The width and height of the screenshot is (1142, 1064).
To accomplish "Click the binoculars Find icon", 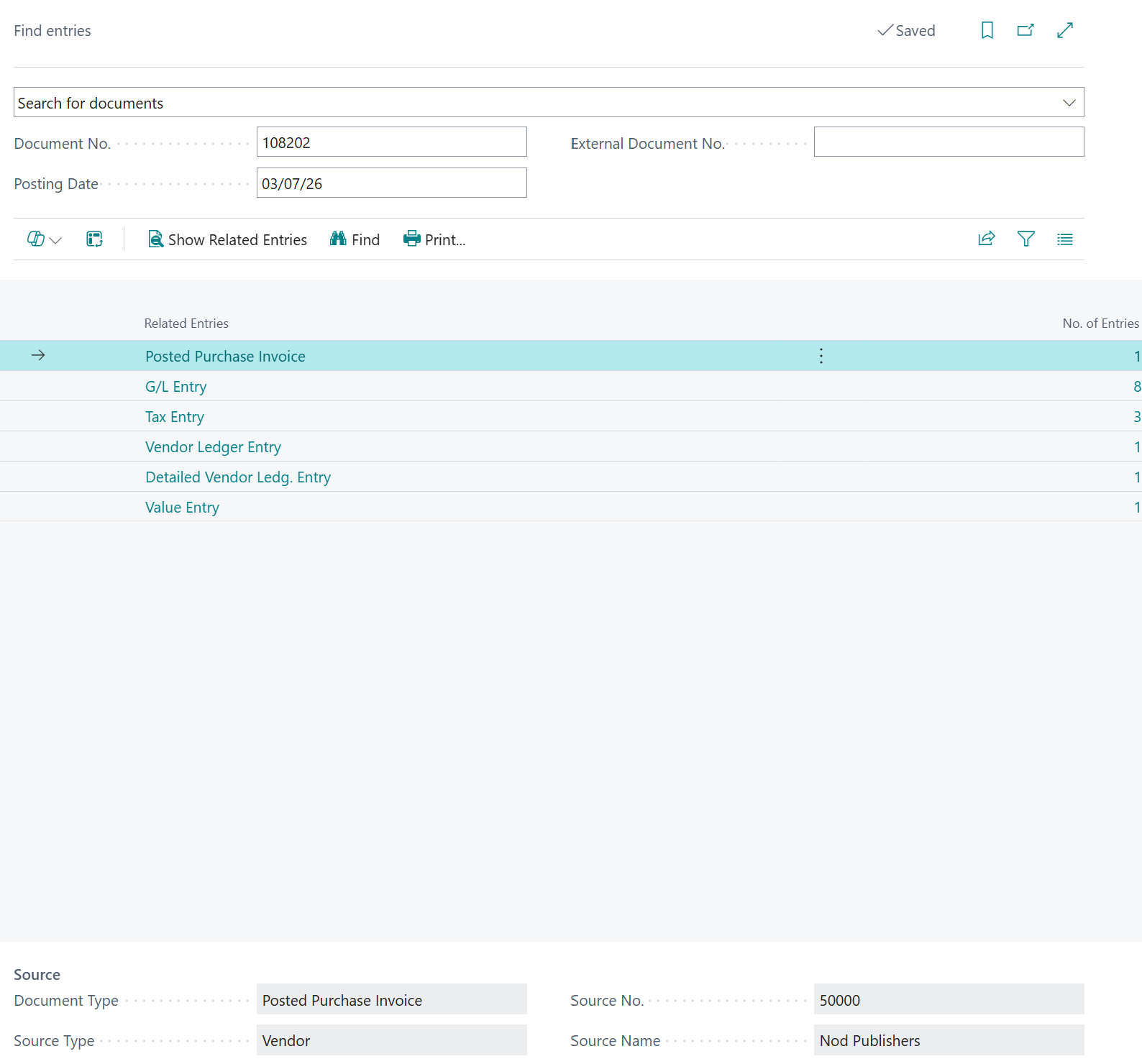I will [338, 239].
